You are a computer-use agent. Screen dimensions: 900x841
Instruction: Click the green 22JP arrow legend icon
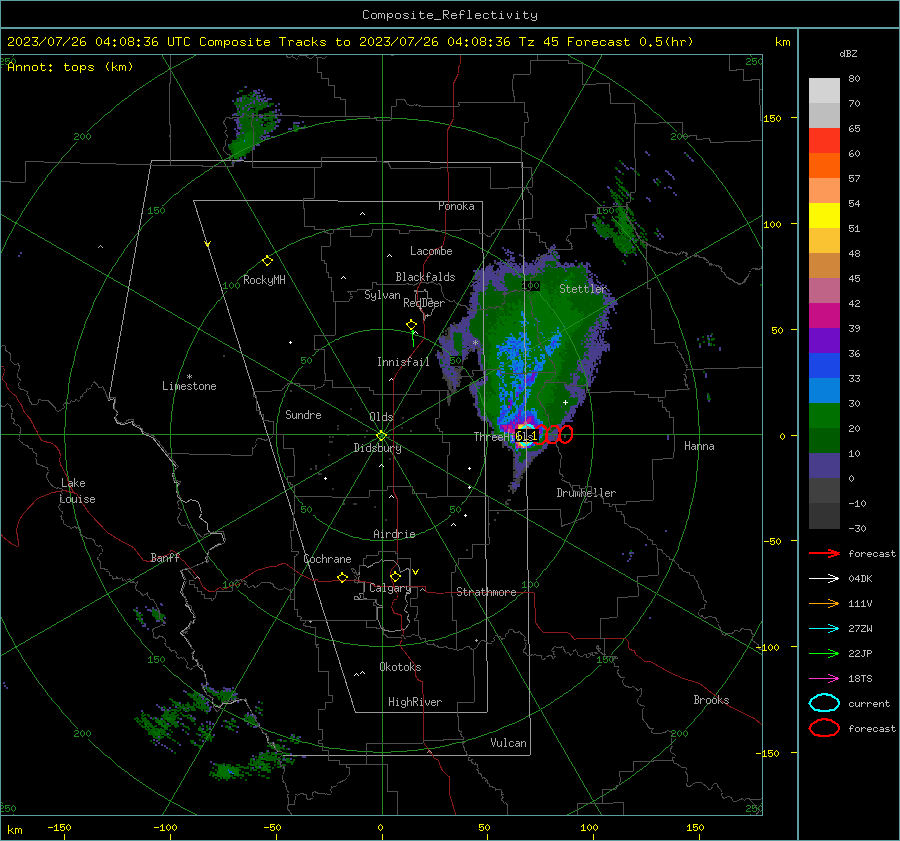click(824, 653)
